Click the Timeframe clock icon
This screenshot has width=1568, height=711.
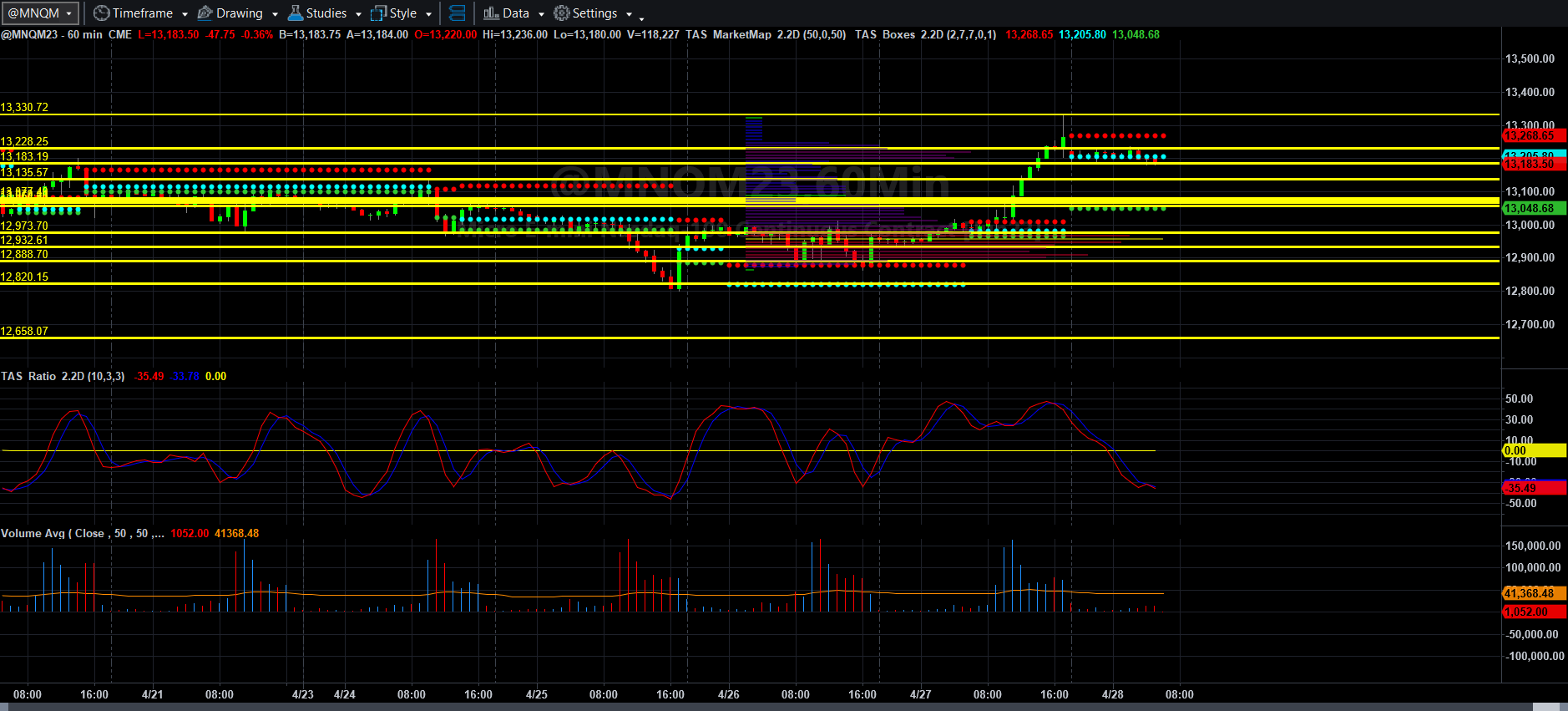tap(101, 13)
